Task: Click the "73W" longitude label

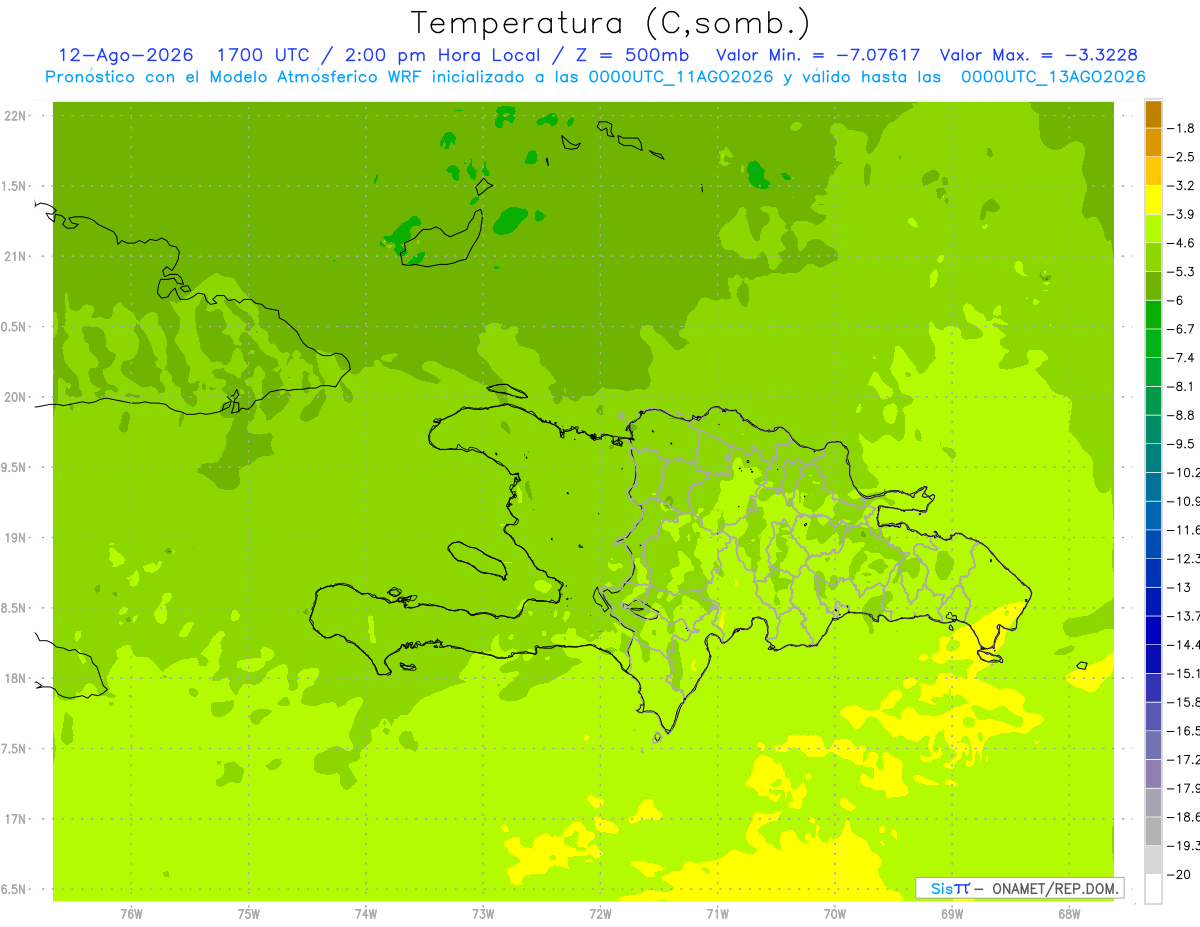Action: click(483, 914)
